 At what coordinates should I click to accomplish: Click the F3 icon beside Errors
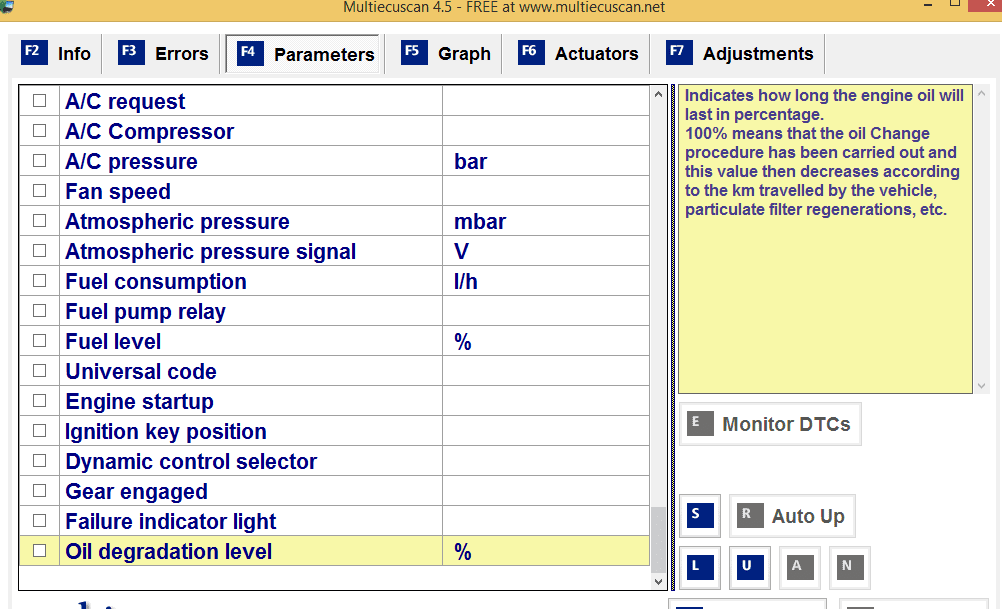[131, 53]
